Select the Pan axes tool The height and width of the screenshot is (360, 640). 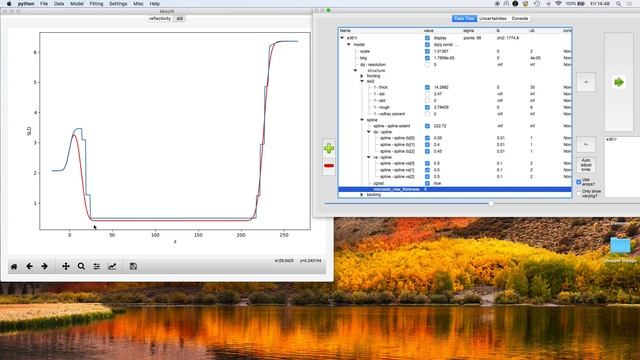tap(66, 267)
